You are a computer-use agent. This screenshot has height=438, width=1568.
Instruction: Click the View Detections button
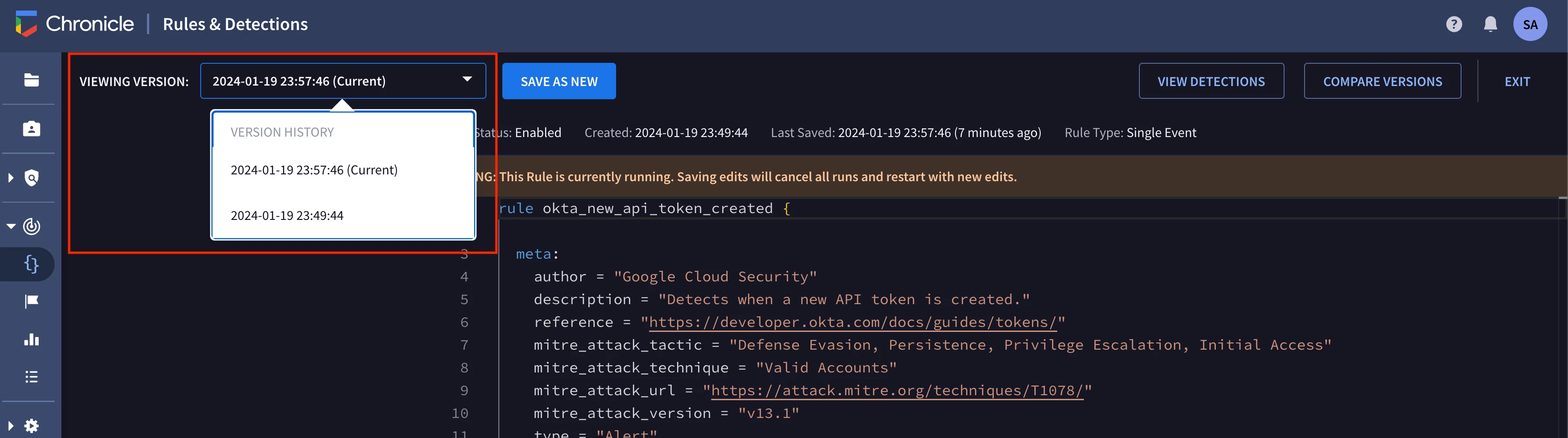click(x=1211, y=81)
